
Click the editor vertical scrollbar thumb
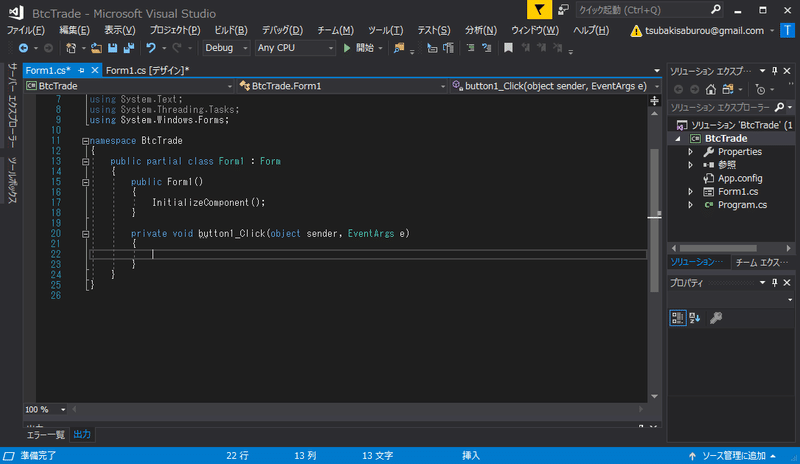coord(655,219)
